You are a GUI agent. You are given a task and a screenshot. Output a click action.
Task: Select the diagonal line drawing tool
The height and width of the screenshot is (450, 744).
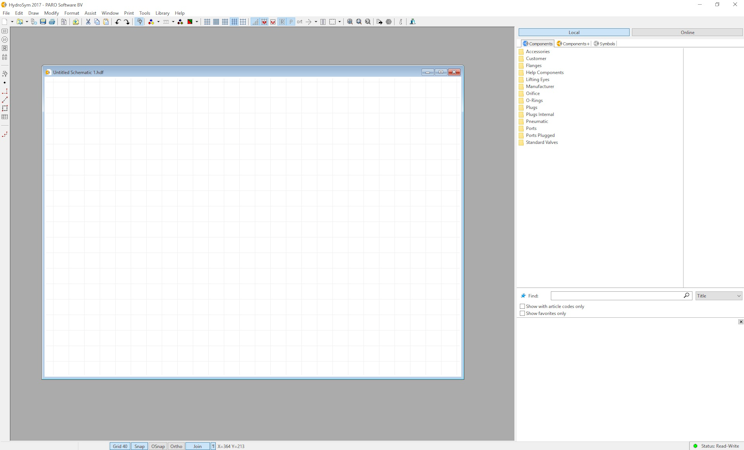(x=5, y=100)
